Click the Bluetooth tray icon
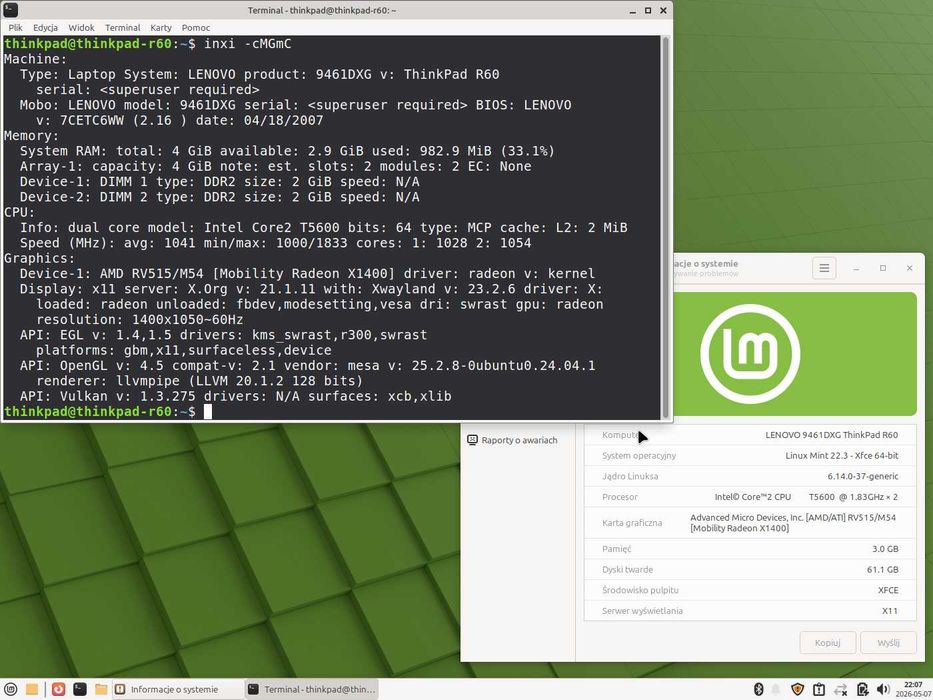 759,689
